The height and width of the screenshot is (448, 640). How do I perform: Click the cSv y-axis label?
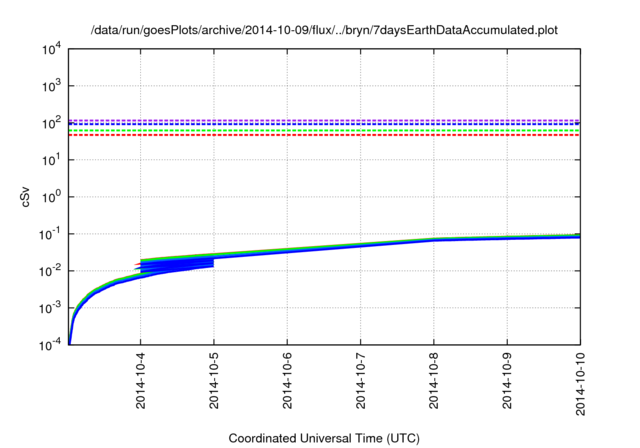[25, 197]
